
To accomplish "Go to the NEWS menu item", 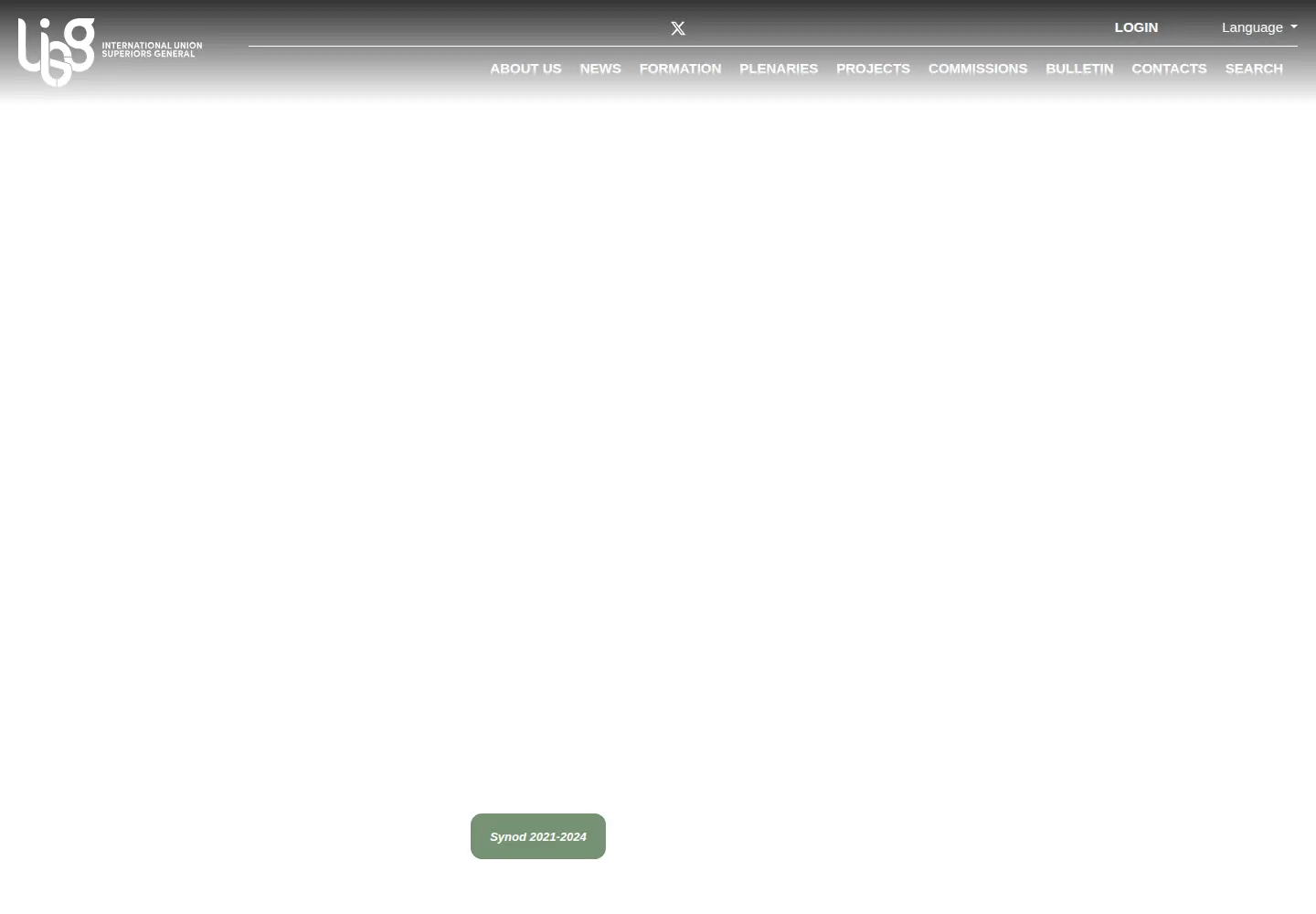I will point(600,69).
